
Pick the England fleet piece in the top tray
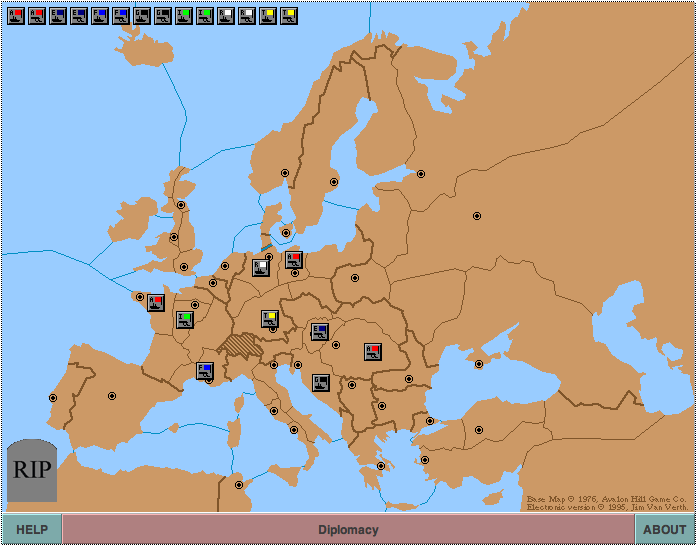(58, 16)
